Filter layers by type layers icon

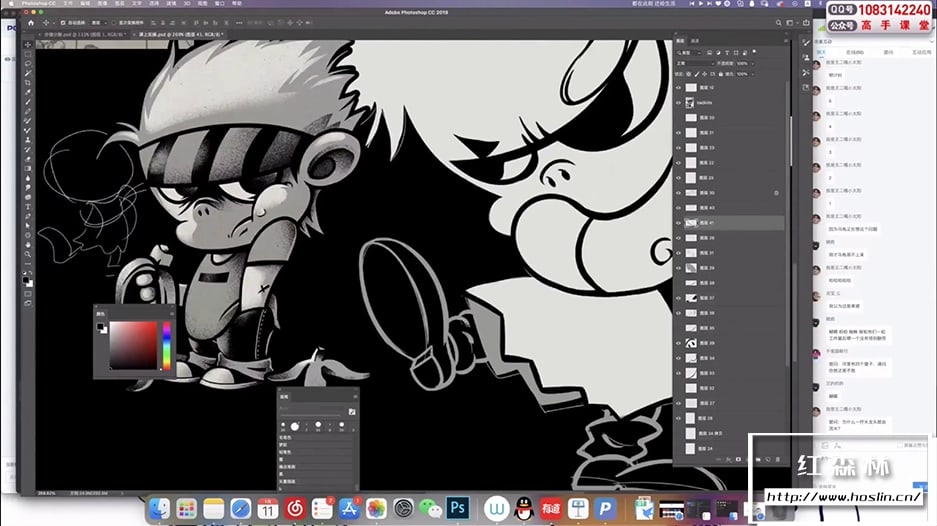(x=727, y=53)
